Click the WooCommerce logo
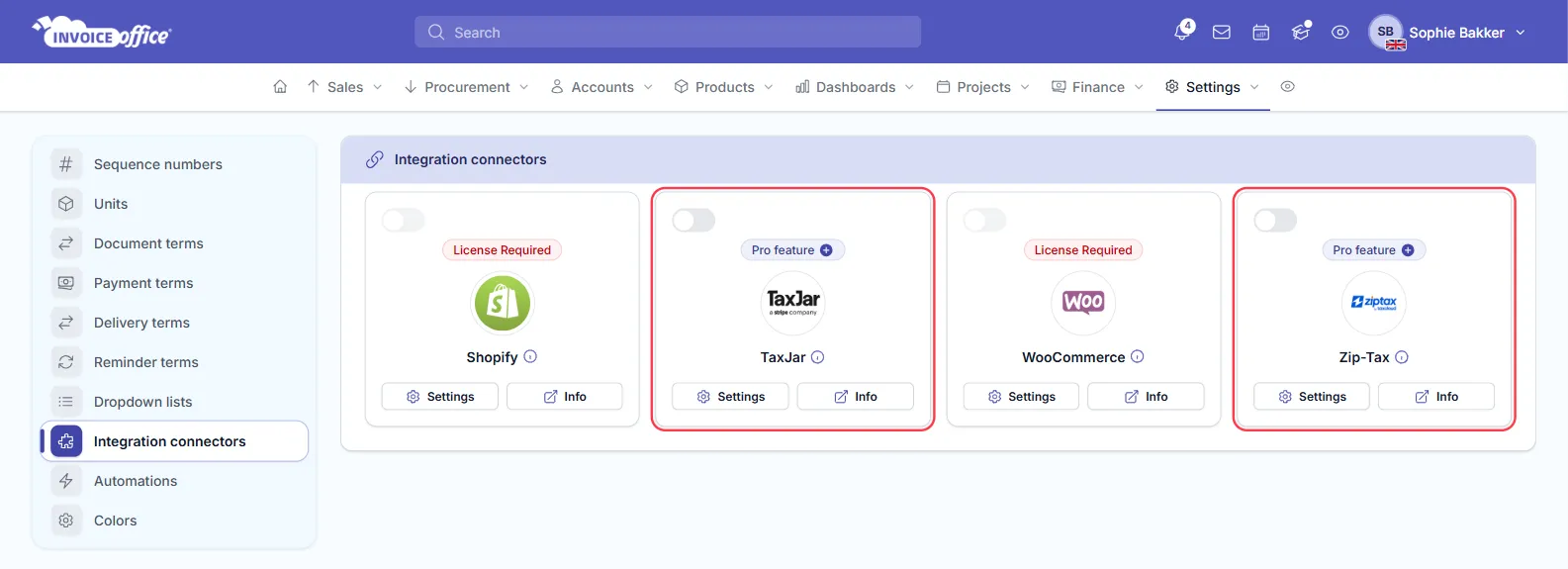The width and height of the screenshot is (1568, 569). coord(1083,303)
